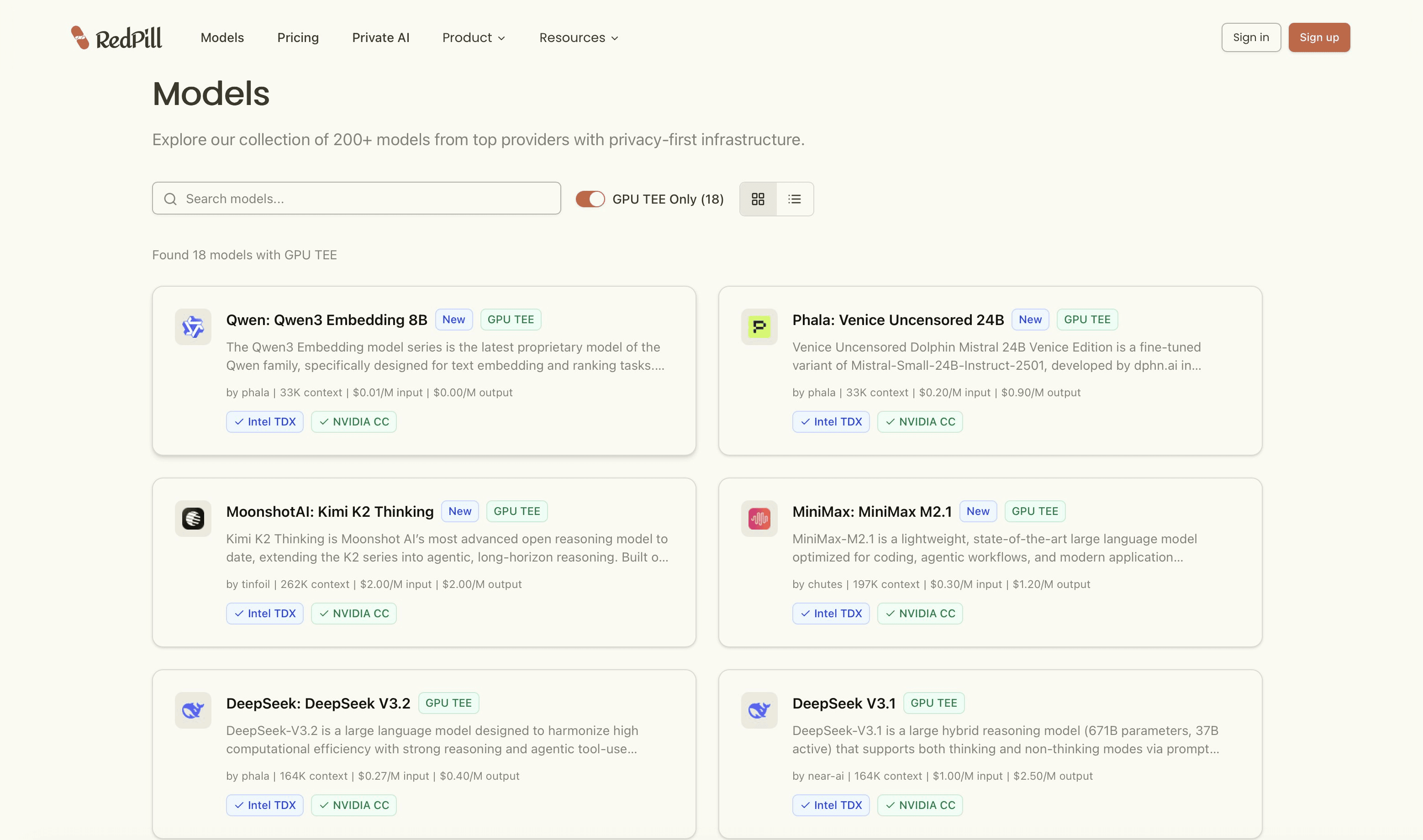The width and height of the screenshot is (1423, 840).
Task: Click Intel TDX badge on Qwen3 Embedding card
Action: pos(264,422)
